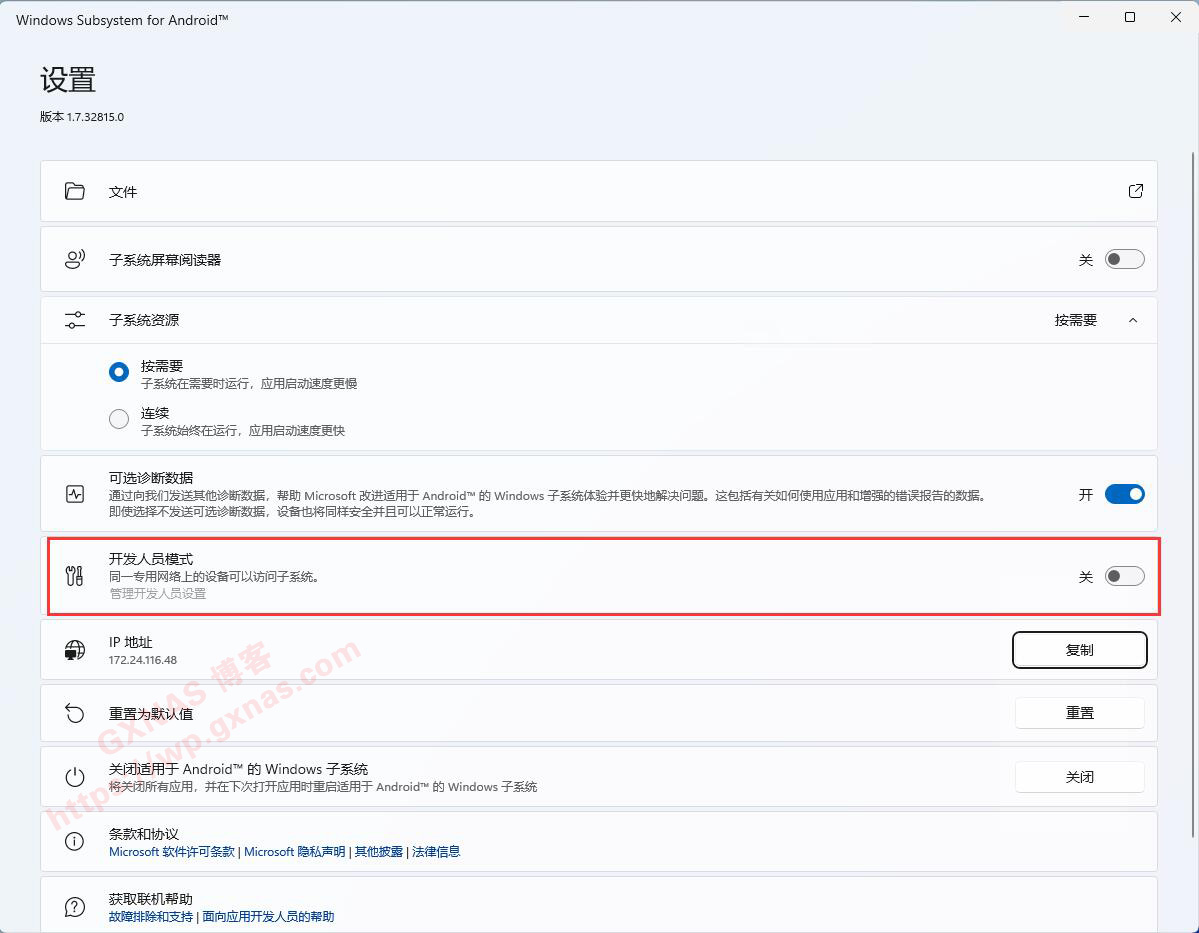Click the globe icon beside IP 地址
1199x933 pixels.
[75, 650]
